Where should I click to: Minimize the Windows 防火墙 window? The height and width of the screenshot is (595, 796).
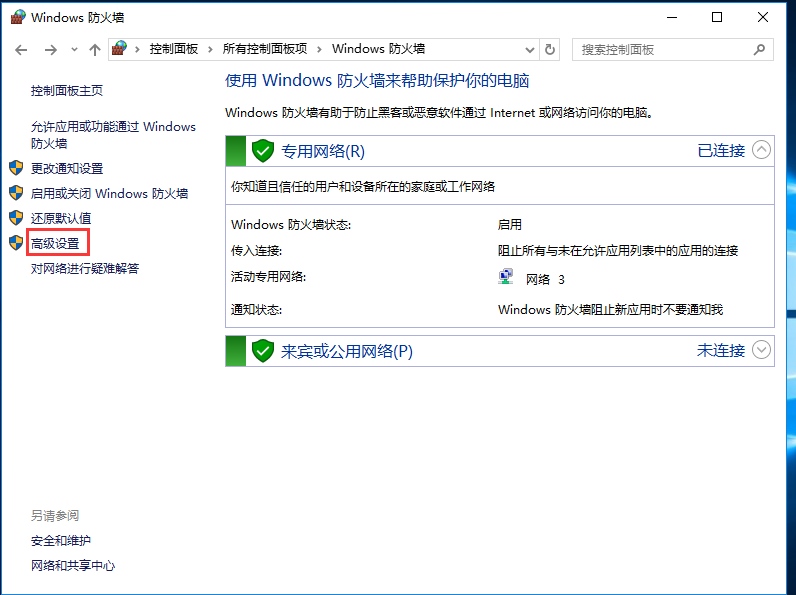[x=672, y=17]
